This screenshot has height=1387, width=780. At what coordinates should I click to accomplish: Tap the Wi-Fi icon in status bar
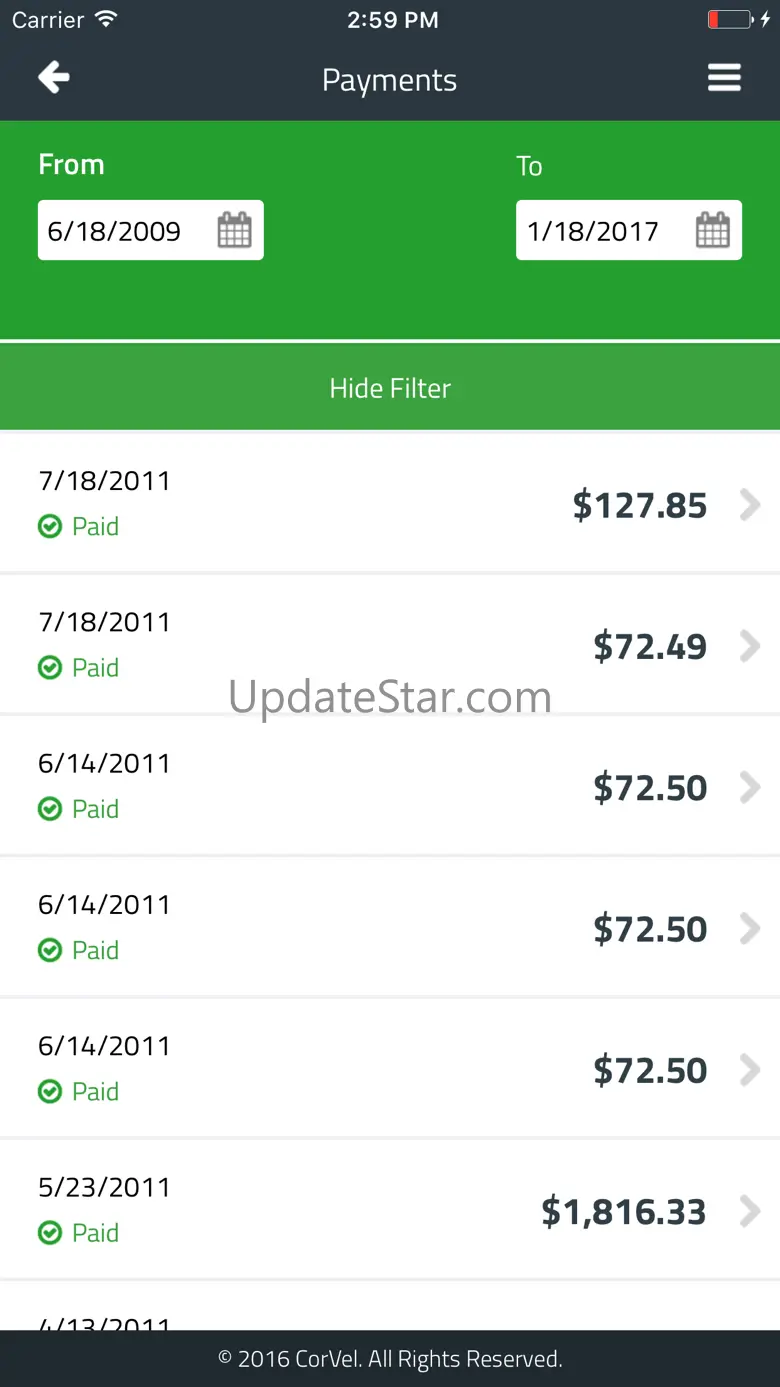point(105,19)
